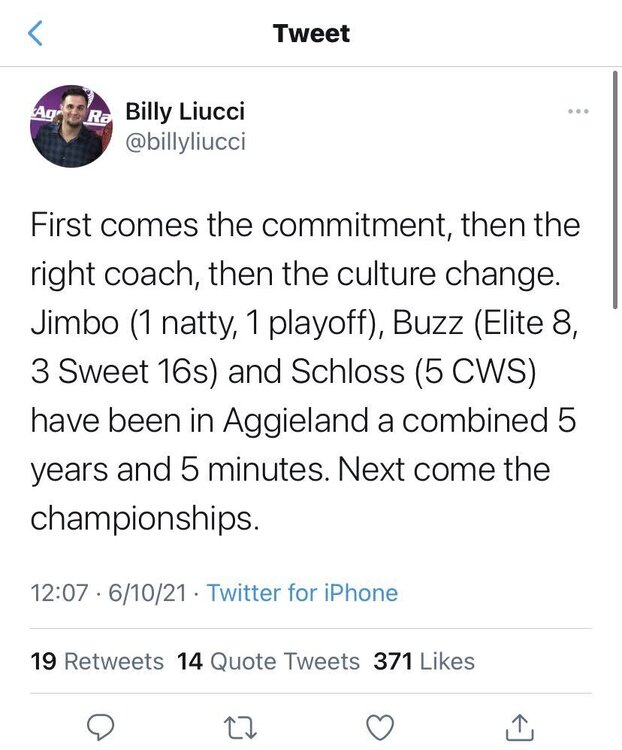Open the three-dot more options menu
The height and width of the screenshot is (750, 622).
tap(578, 110)
